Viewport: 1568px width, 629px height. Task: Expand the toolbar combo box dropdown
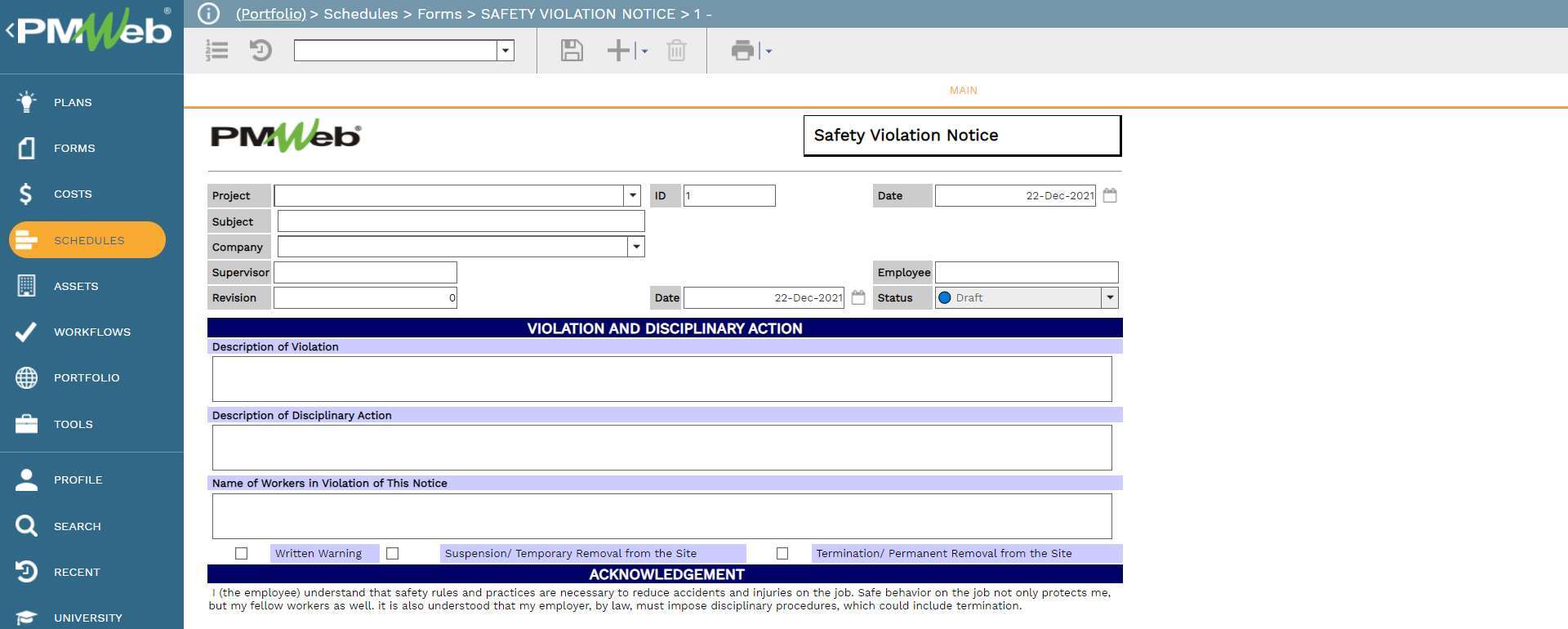click(506, 51)
